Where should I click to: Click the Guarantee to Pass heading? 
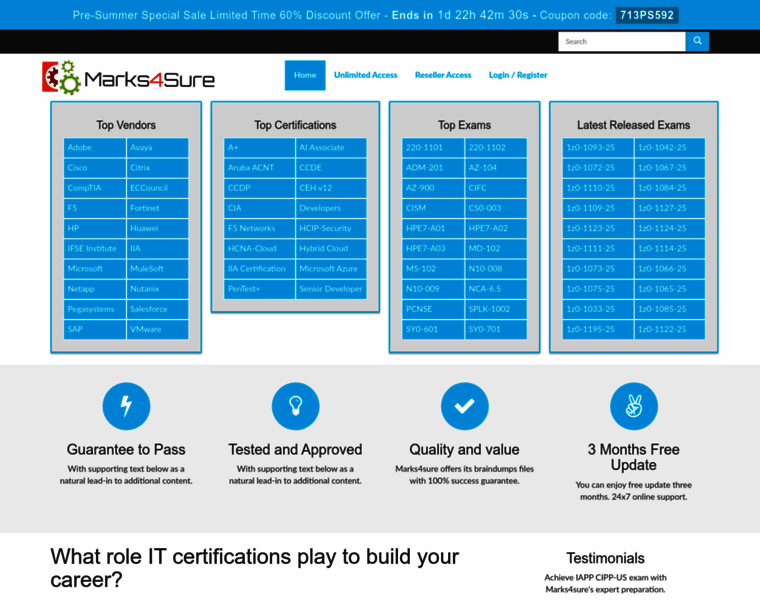126,449
